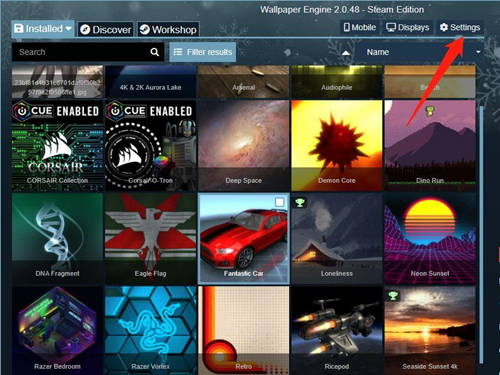
Task: Open the Filter results panel
Action: (203, 52)
